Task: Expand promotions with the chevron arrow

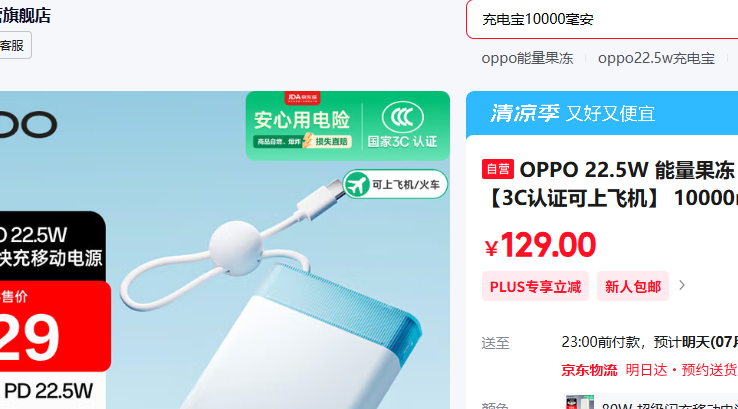Action: pos(682,285)
